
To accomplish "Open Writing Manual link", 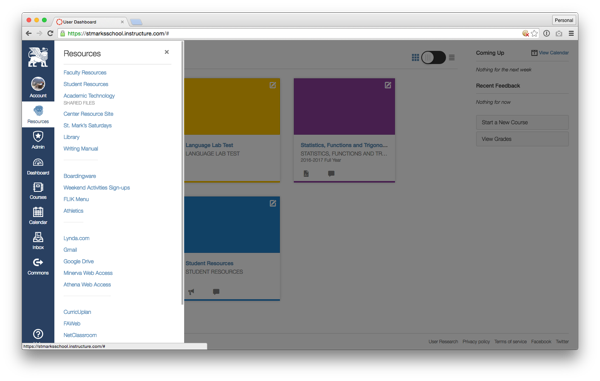I will click(81, 149).
